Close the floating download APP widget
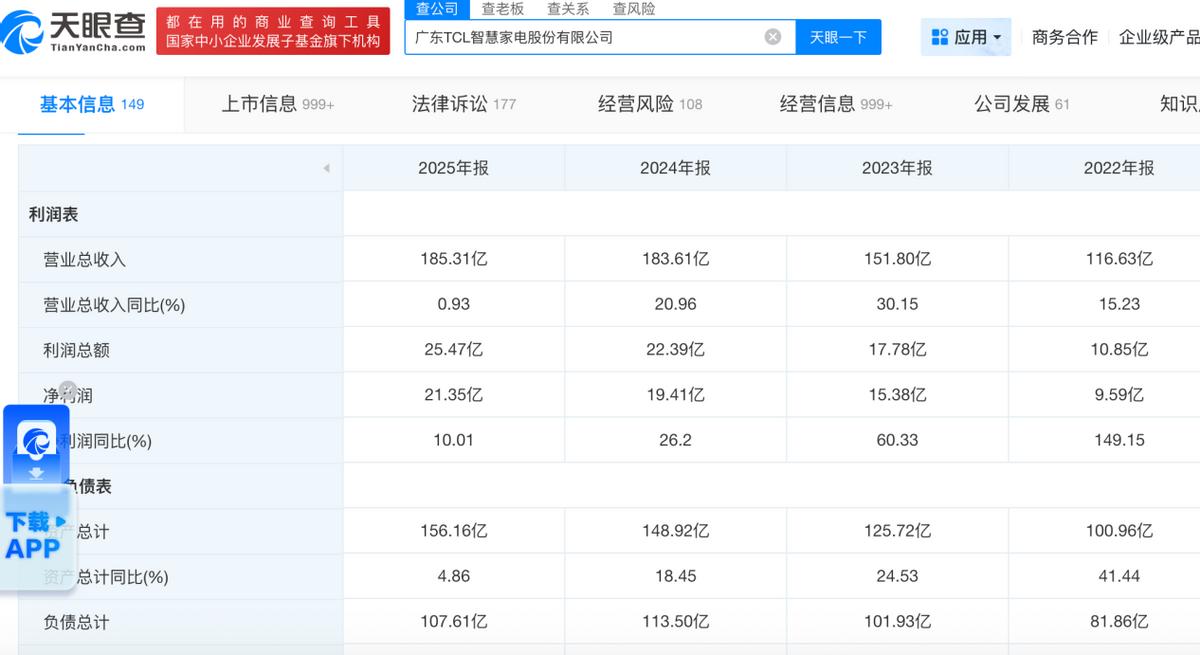 point(67,390)
